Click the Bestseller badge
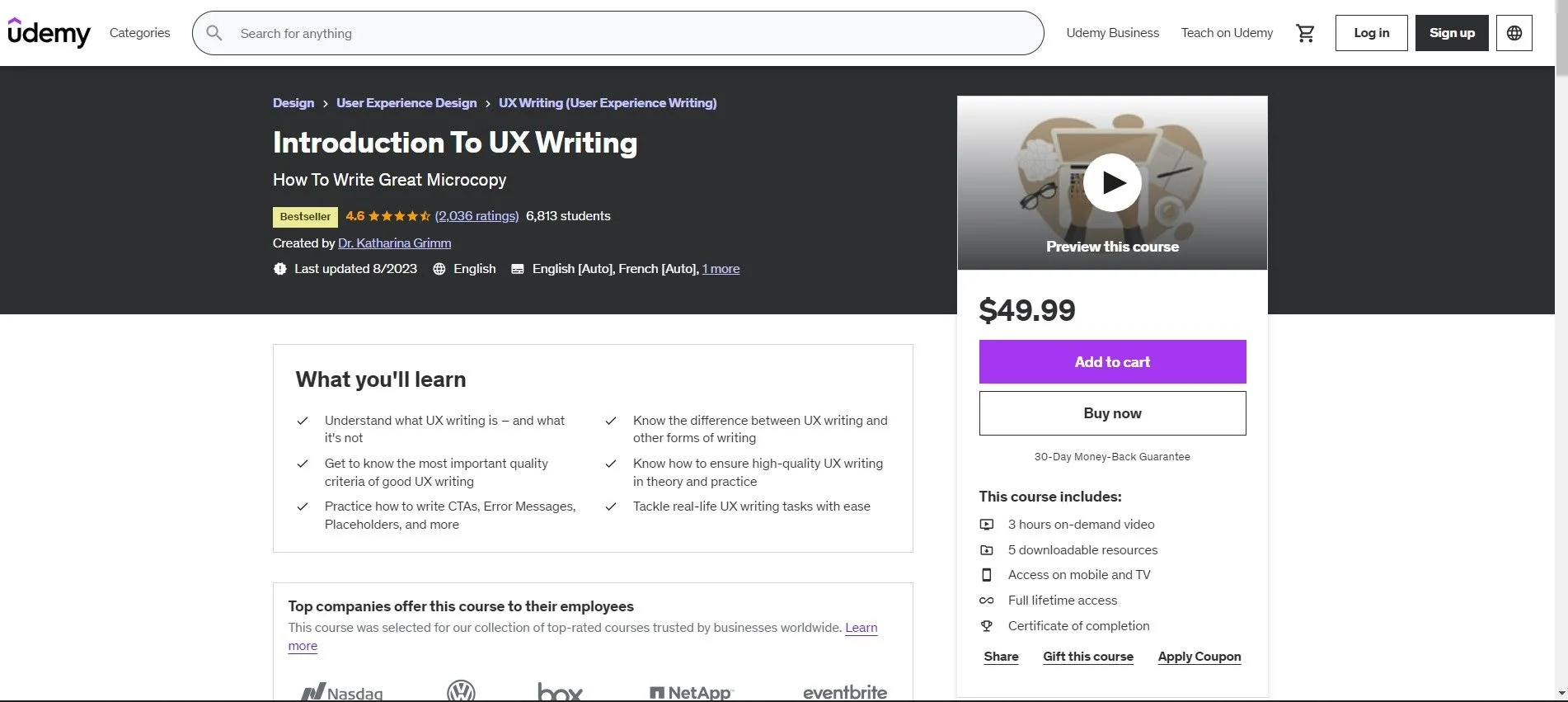Image resolution: width=1568 pixels, height=702 pixels. [305, 217]
